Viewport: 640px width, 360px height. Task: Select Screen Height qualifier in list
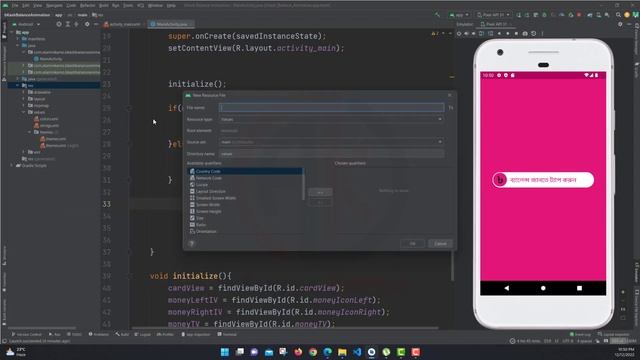245,211
